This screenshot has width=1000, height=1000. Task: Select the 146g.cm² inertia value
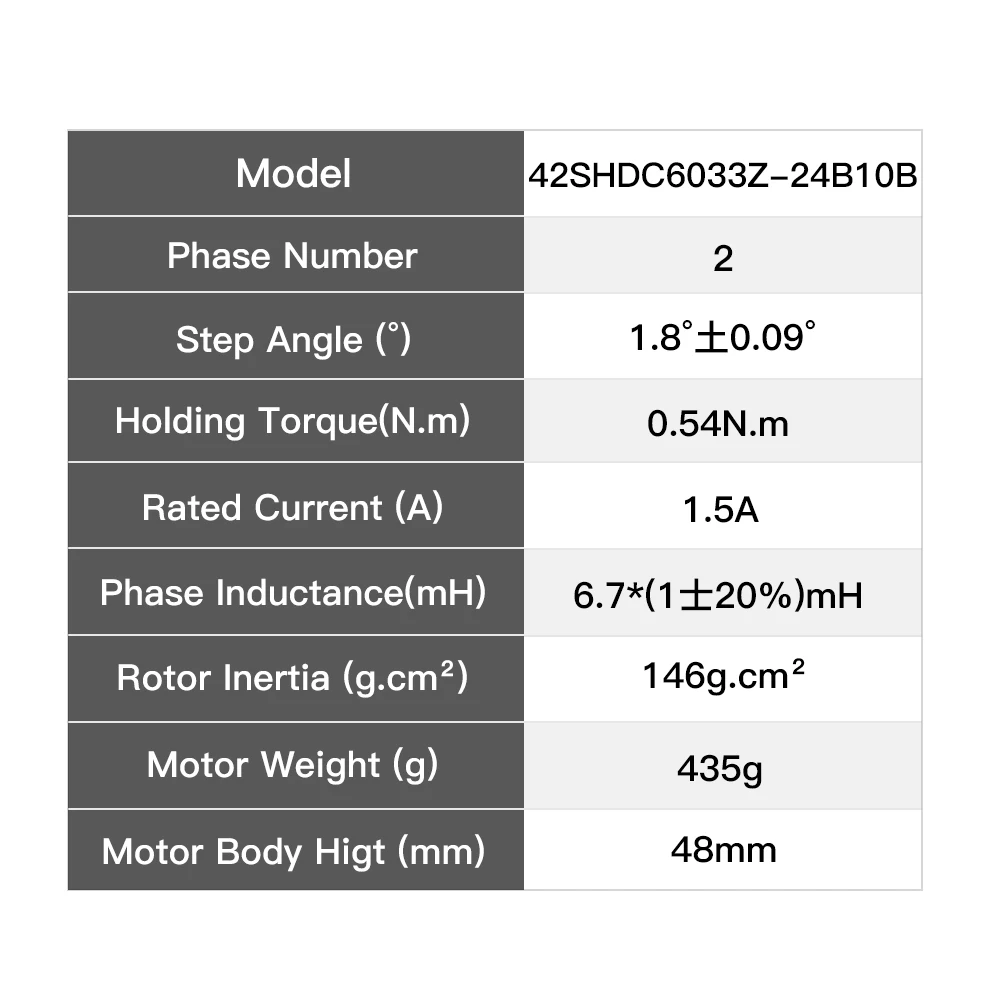(724, 676)
